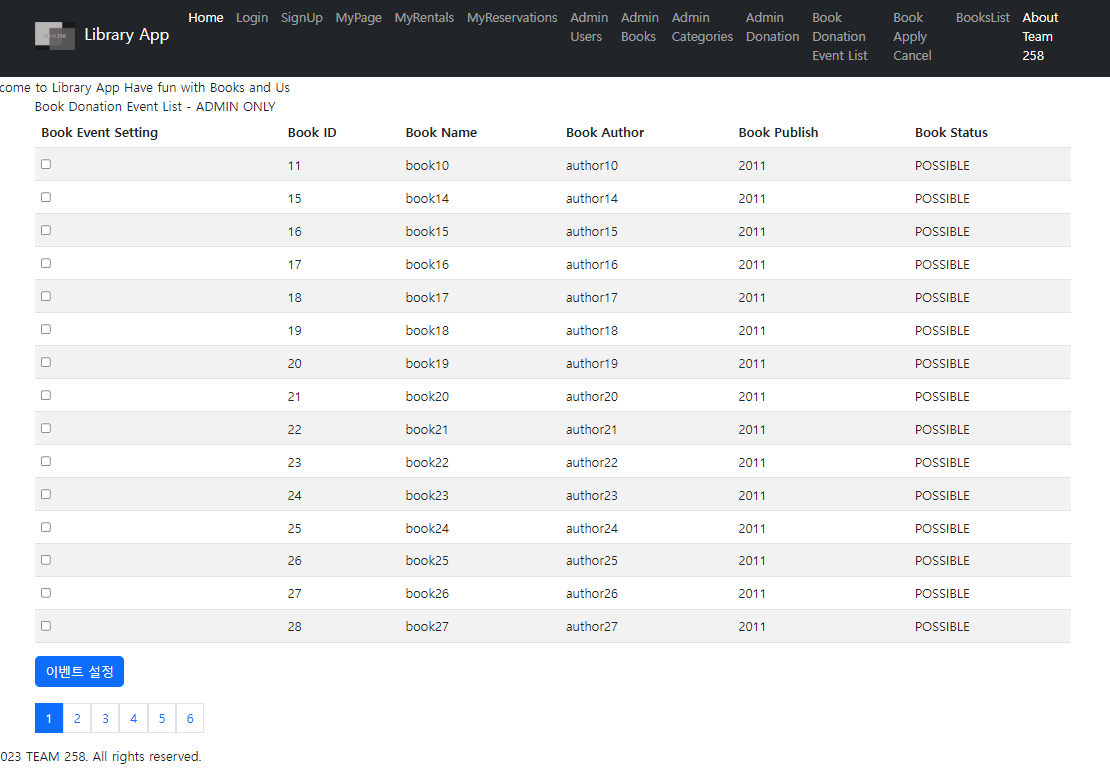Enable event setting for book17

(46, 296)
